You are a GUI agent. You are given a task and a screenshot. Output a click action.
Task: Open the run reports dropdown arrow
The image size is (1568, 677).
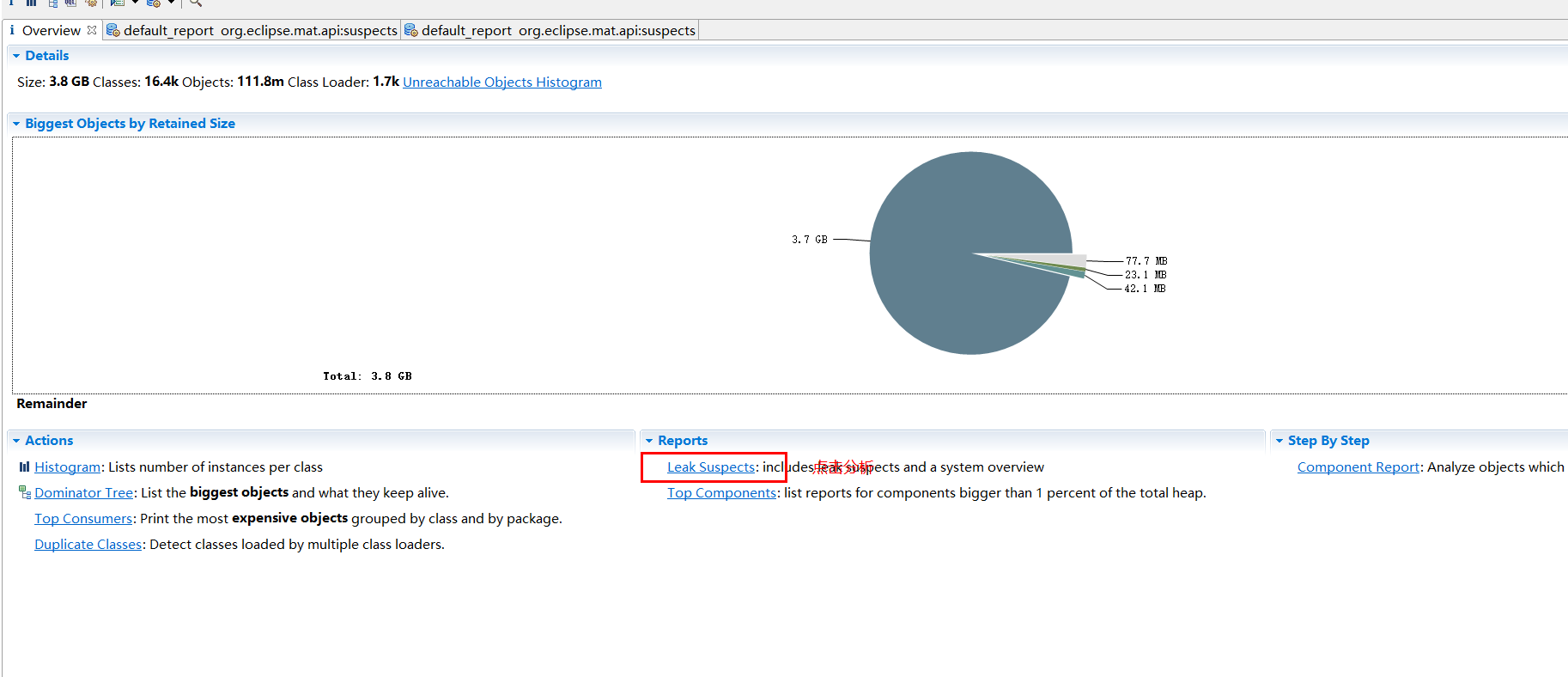[x=171, y=3]
